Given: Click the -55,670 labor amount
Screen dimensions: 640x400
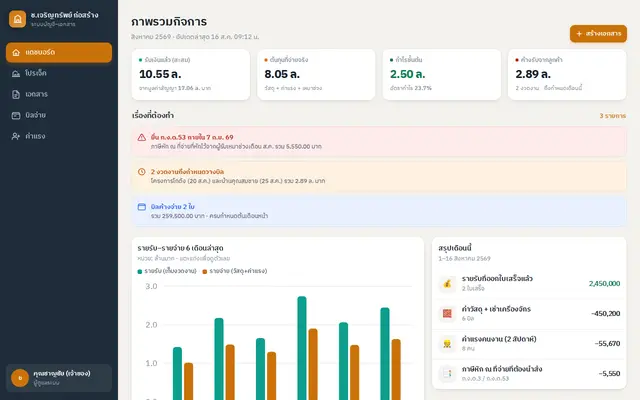Looking at the screenshot, I should [x=607, y=344].
